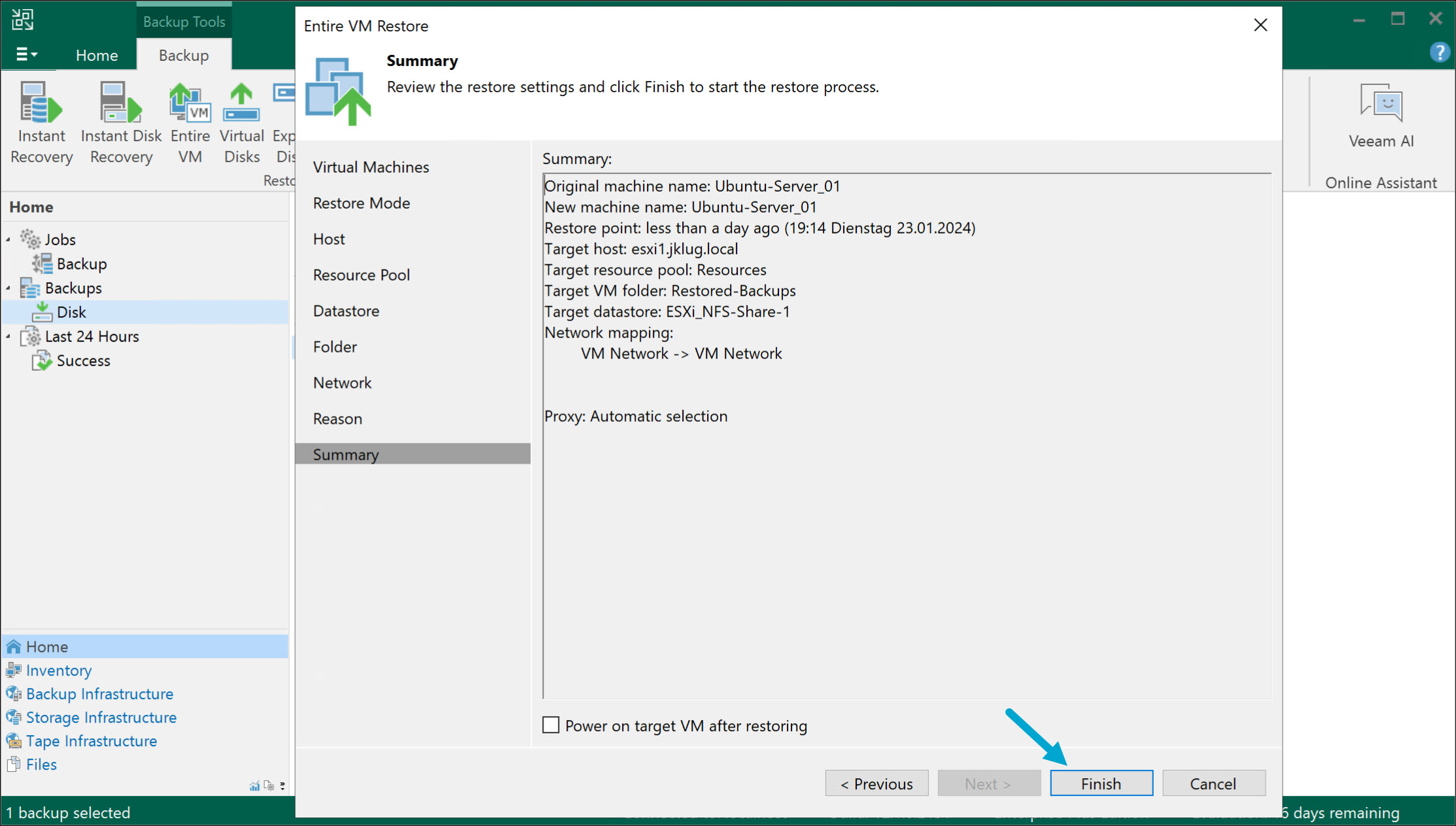
Task: Collapse the Jobs tree node
Action: tap(9, 240)
